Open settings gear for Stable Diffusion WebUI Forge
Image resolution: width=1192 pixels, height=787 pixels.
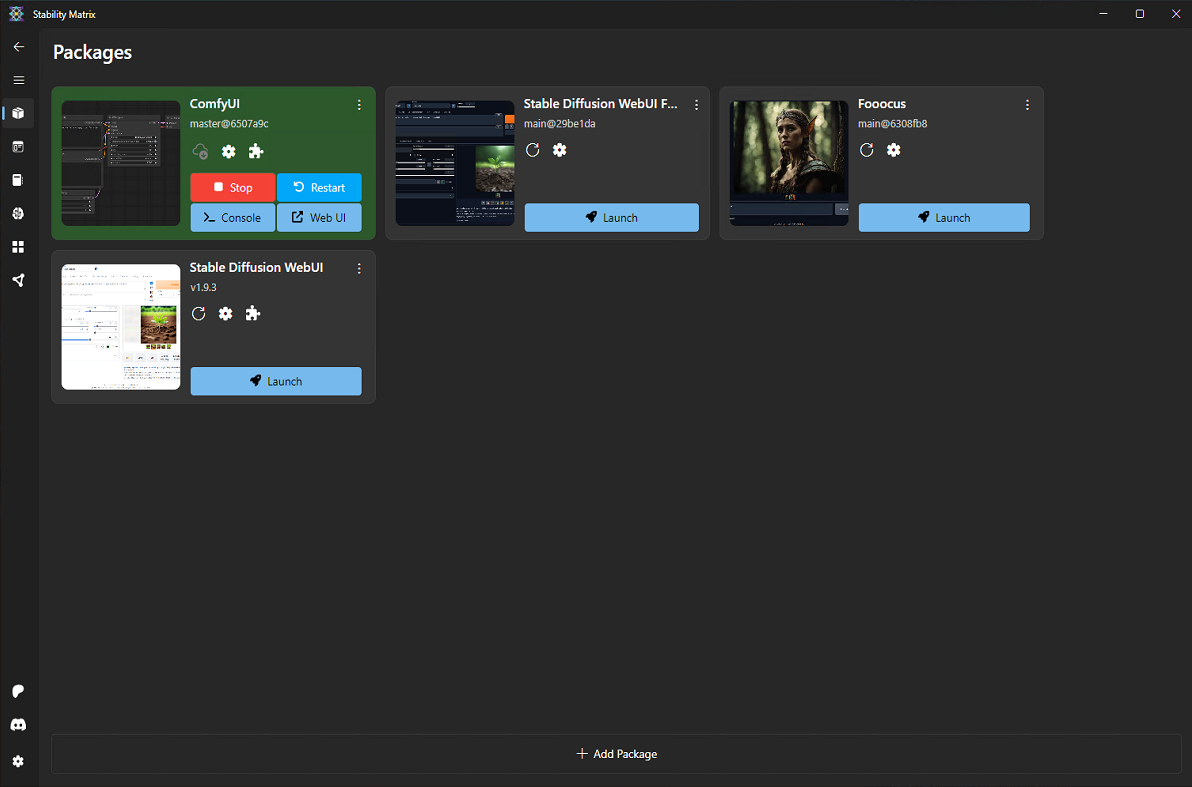click(560, 150)
